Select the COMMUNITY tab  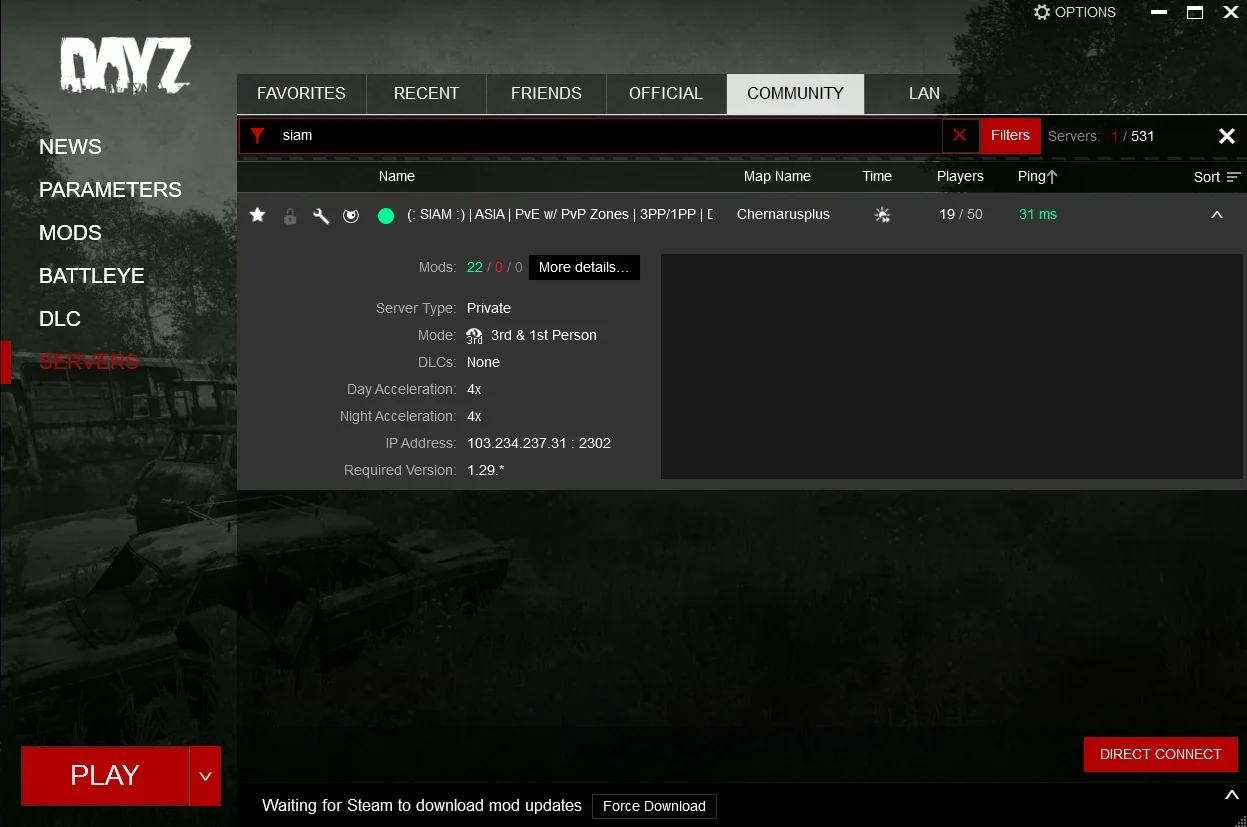pos(795,93)
